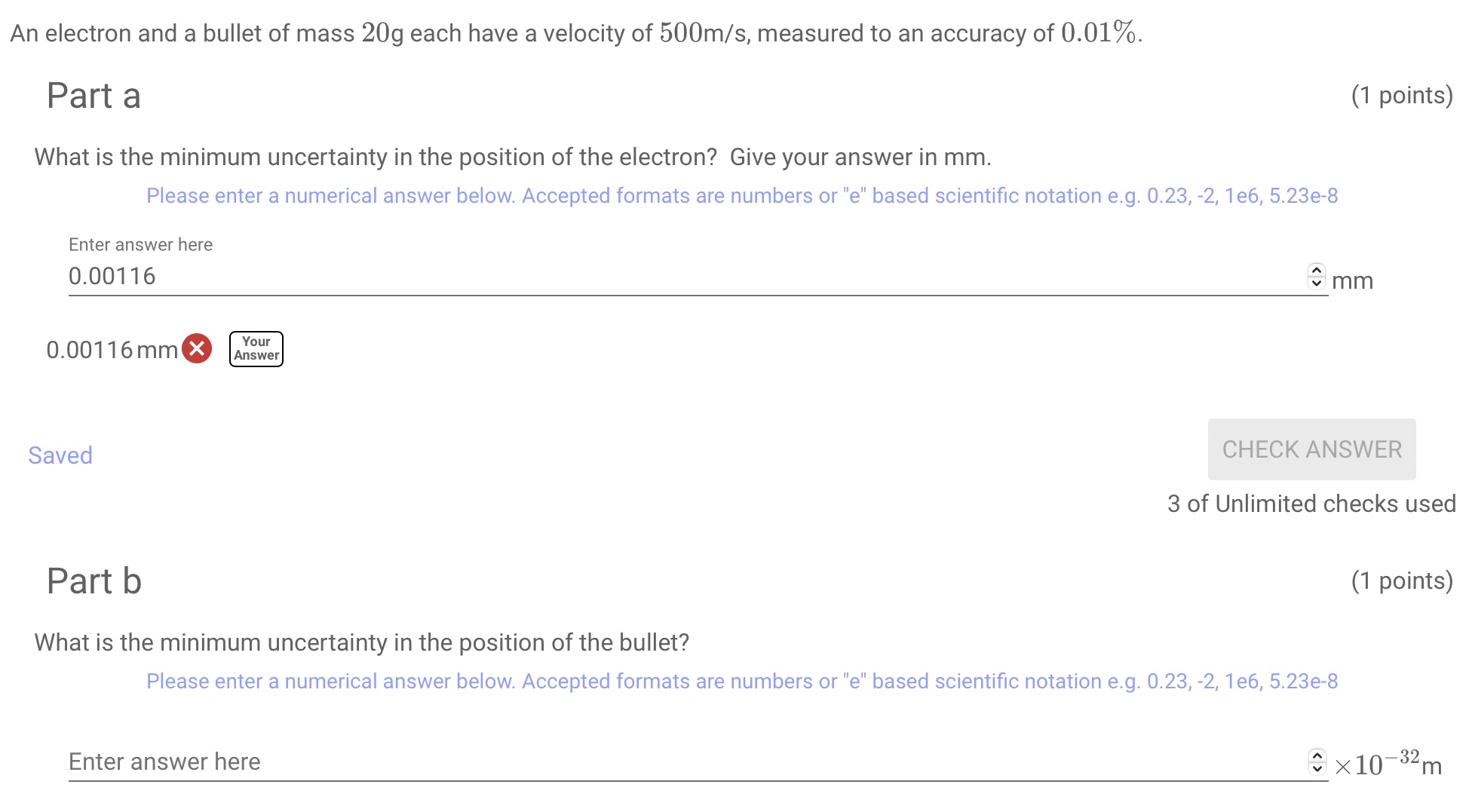Click the Your Answer badge

[x=256, y=348]
